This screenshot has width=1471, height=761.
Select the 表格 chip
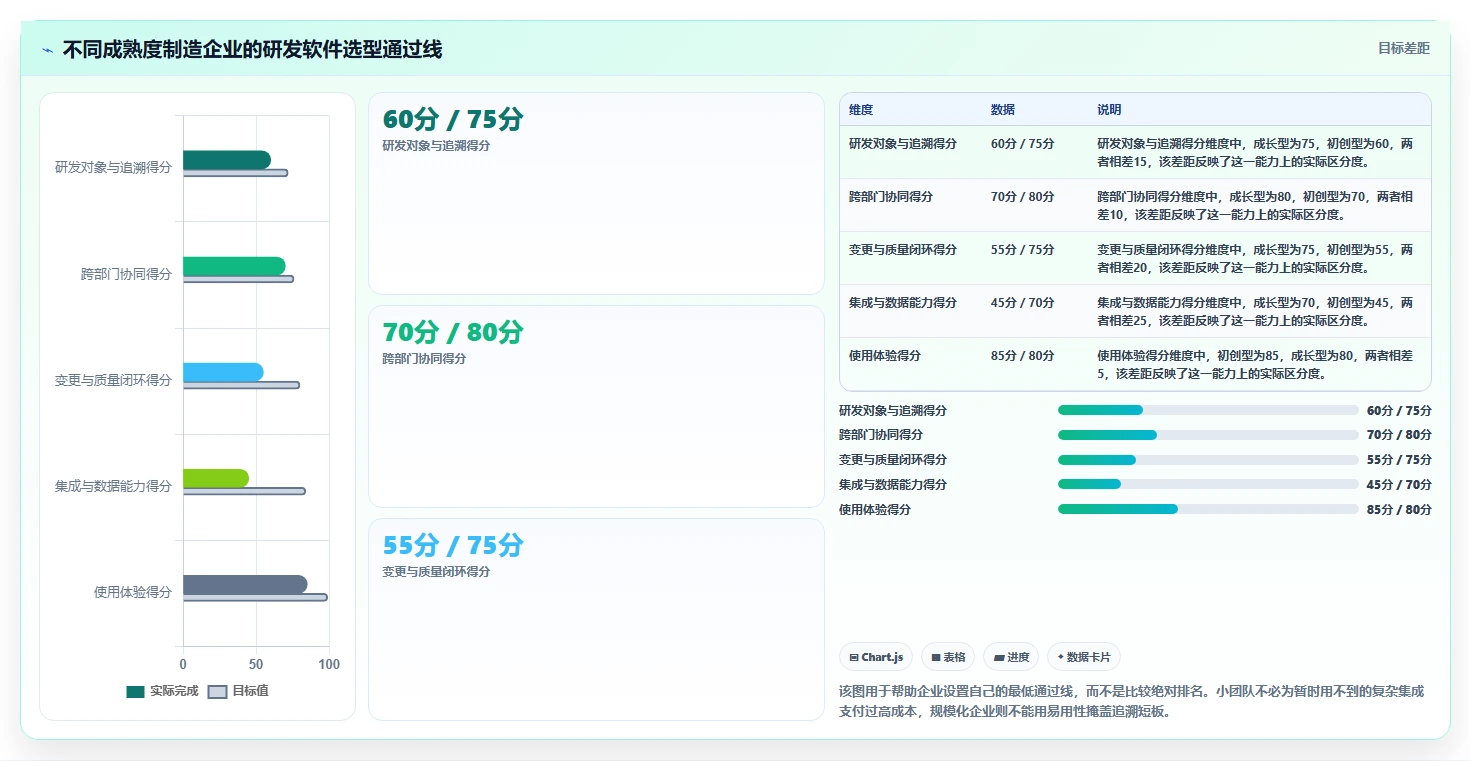948,657
